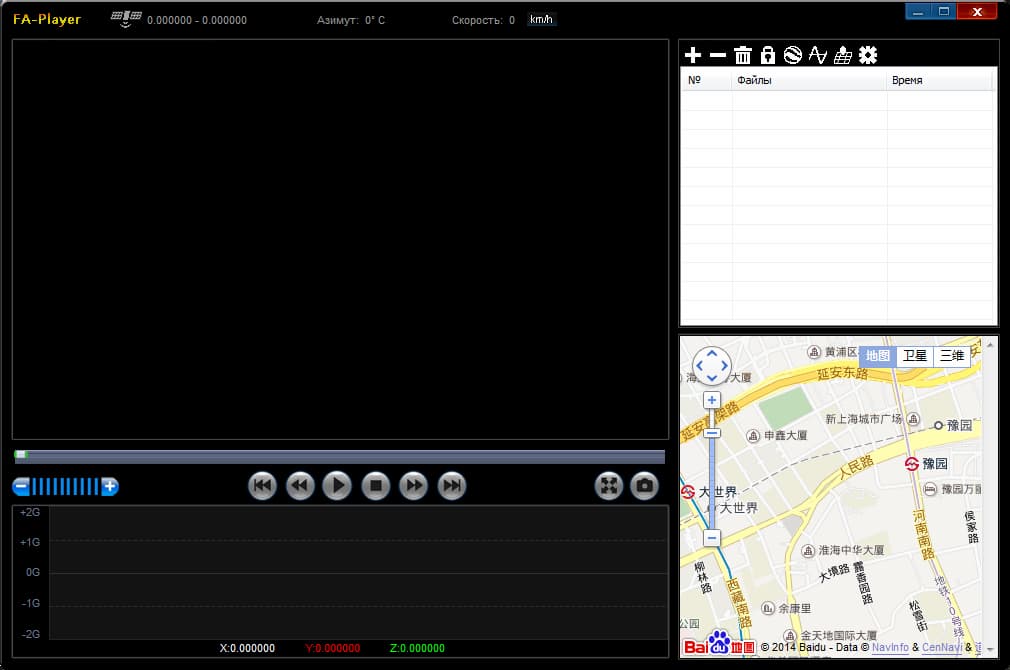The height and width of the screenshot is (670, 1010).
Task: Stop the video playback
Action: point(376,486)
